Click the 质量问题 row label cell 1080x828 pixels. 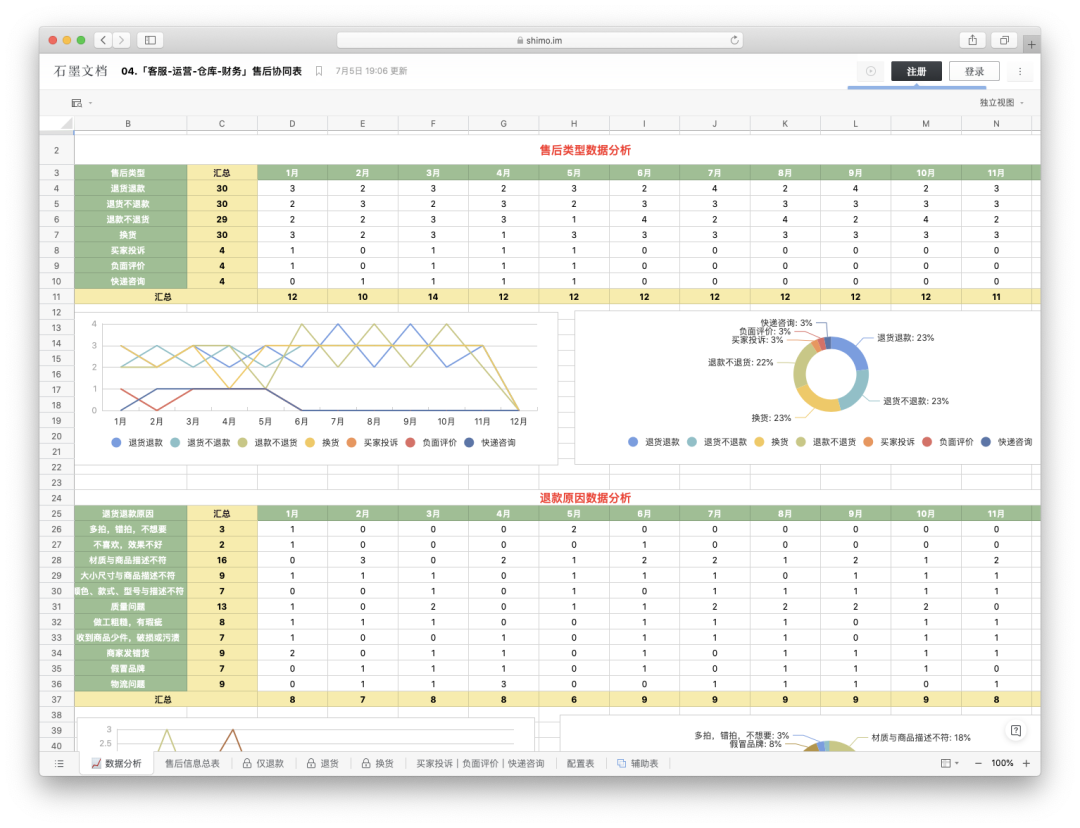click(130, 606)
